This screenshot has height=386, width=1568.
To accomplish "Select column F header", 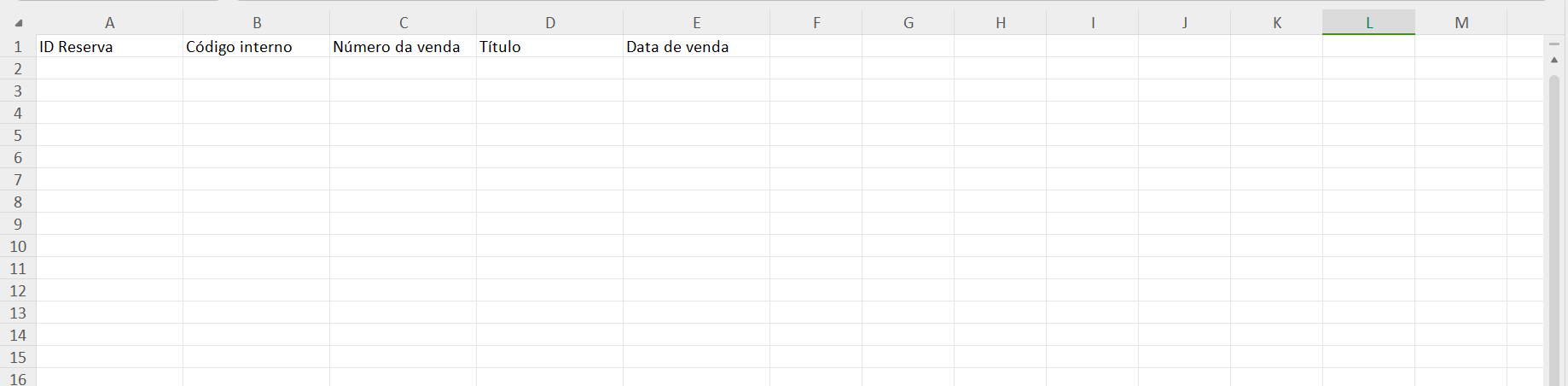I will coord(816,23).
